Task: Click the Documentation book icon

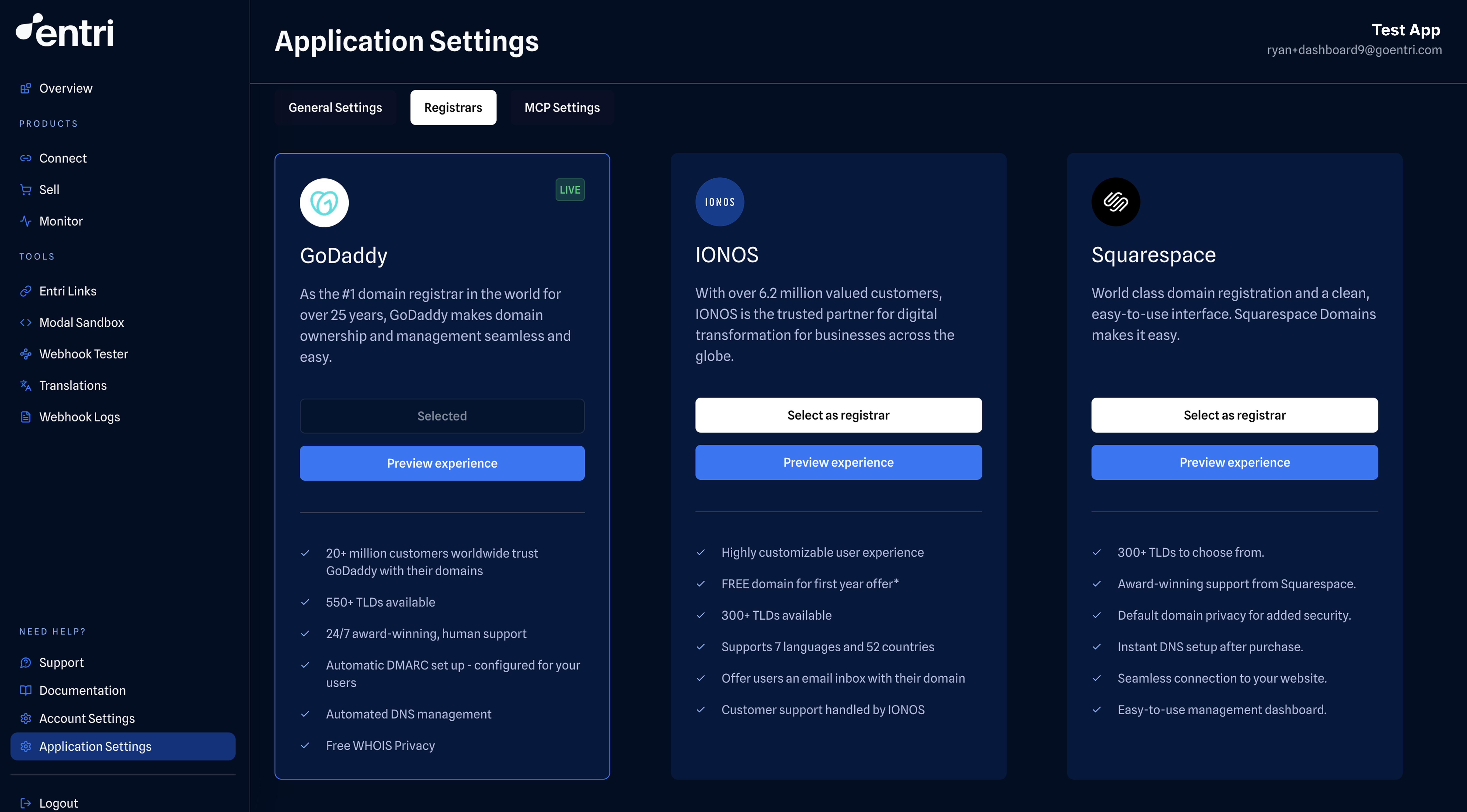Action: 26,691
